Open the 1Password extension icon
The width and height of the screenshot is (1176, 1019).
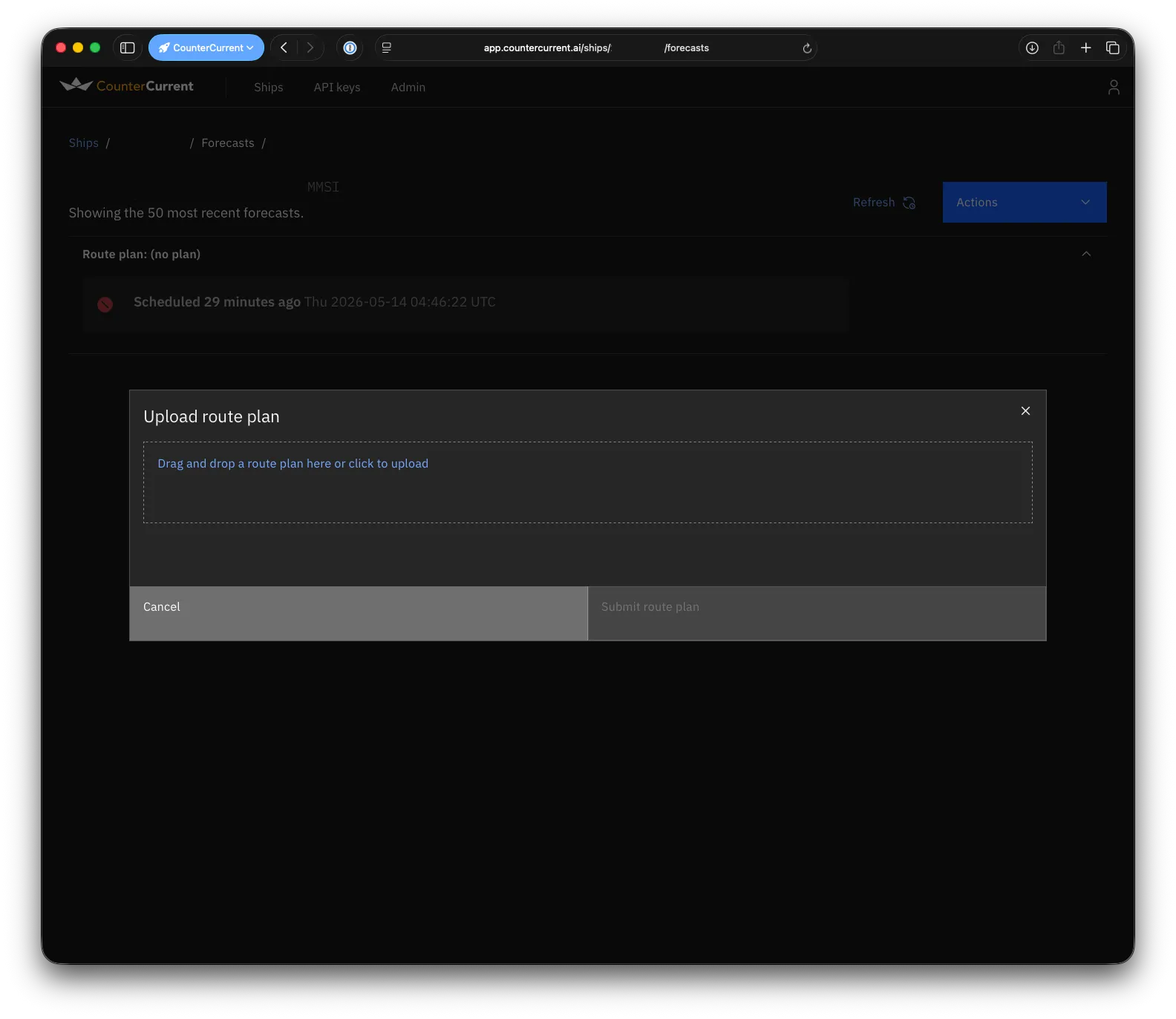click(350, 47)
